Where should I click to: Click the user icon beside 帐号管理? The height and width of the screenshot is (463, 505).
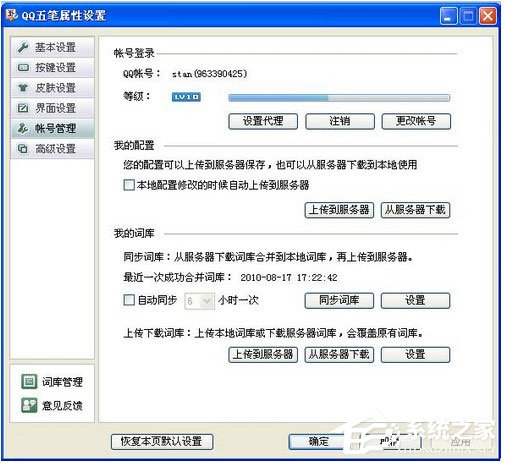pyautogui.click(x=23, y=128)
